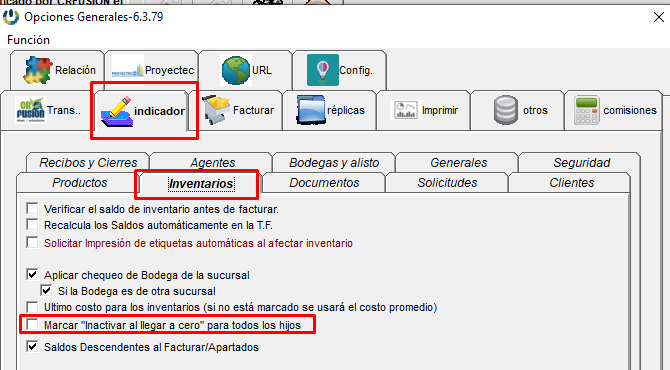Viewport: 670px width, 370px height.
Task: Close the Opciones Generales window
Action: point(659,17)
